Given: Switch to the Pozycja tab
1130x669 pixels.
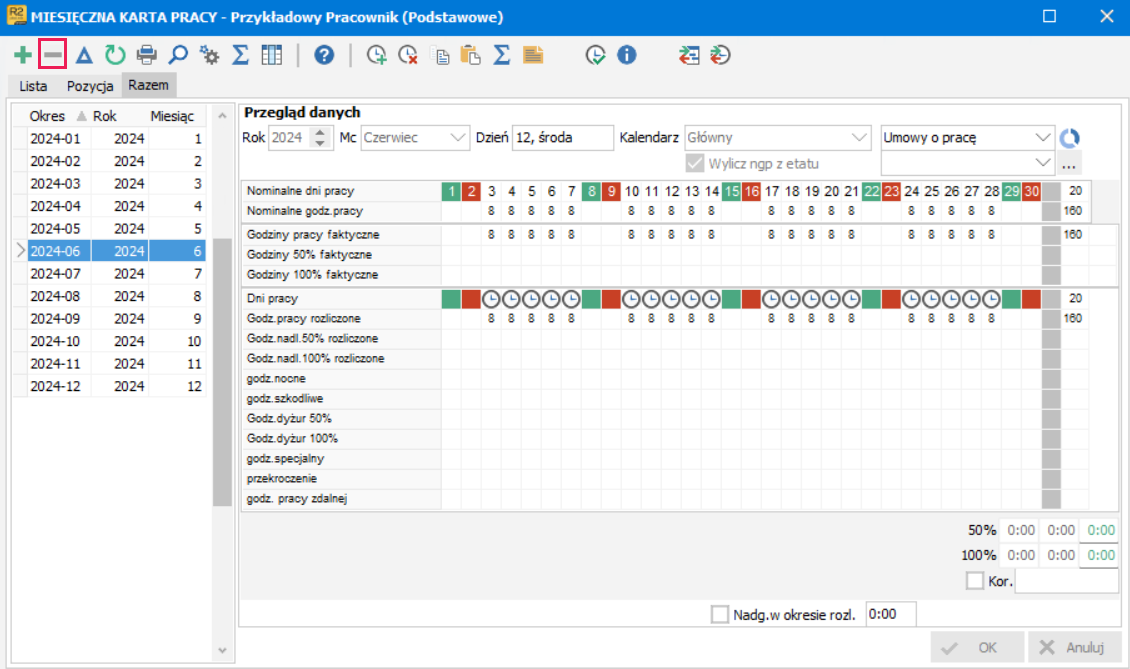Looking at the screenshot, I should tap(90, 86).
